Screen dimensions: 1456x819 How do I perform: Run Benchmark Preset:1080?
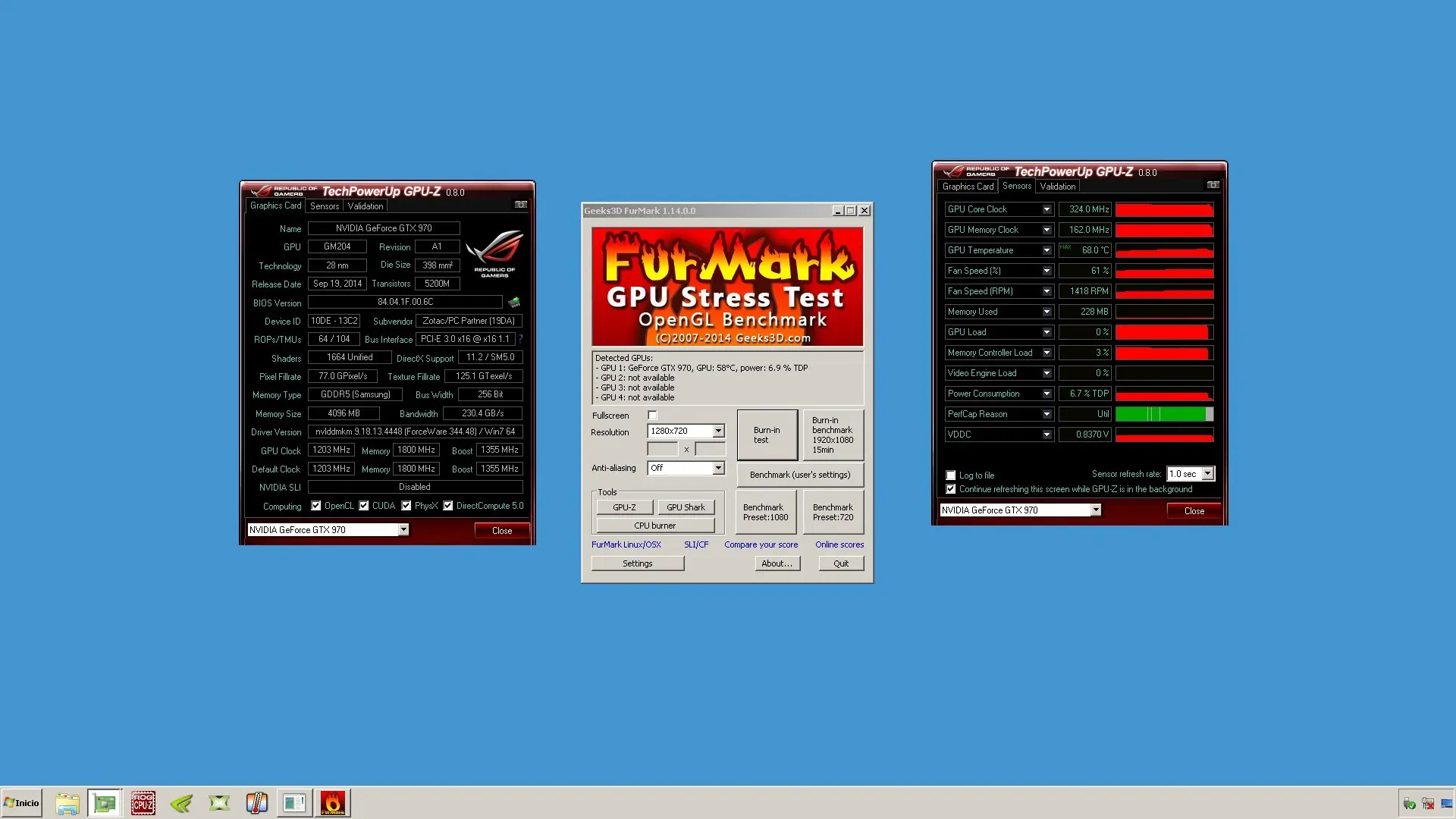pos(766,513)
